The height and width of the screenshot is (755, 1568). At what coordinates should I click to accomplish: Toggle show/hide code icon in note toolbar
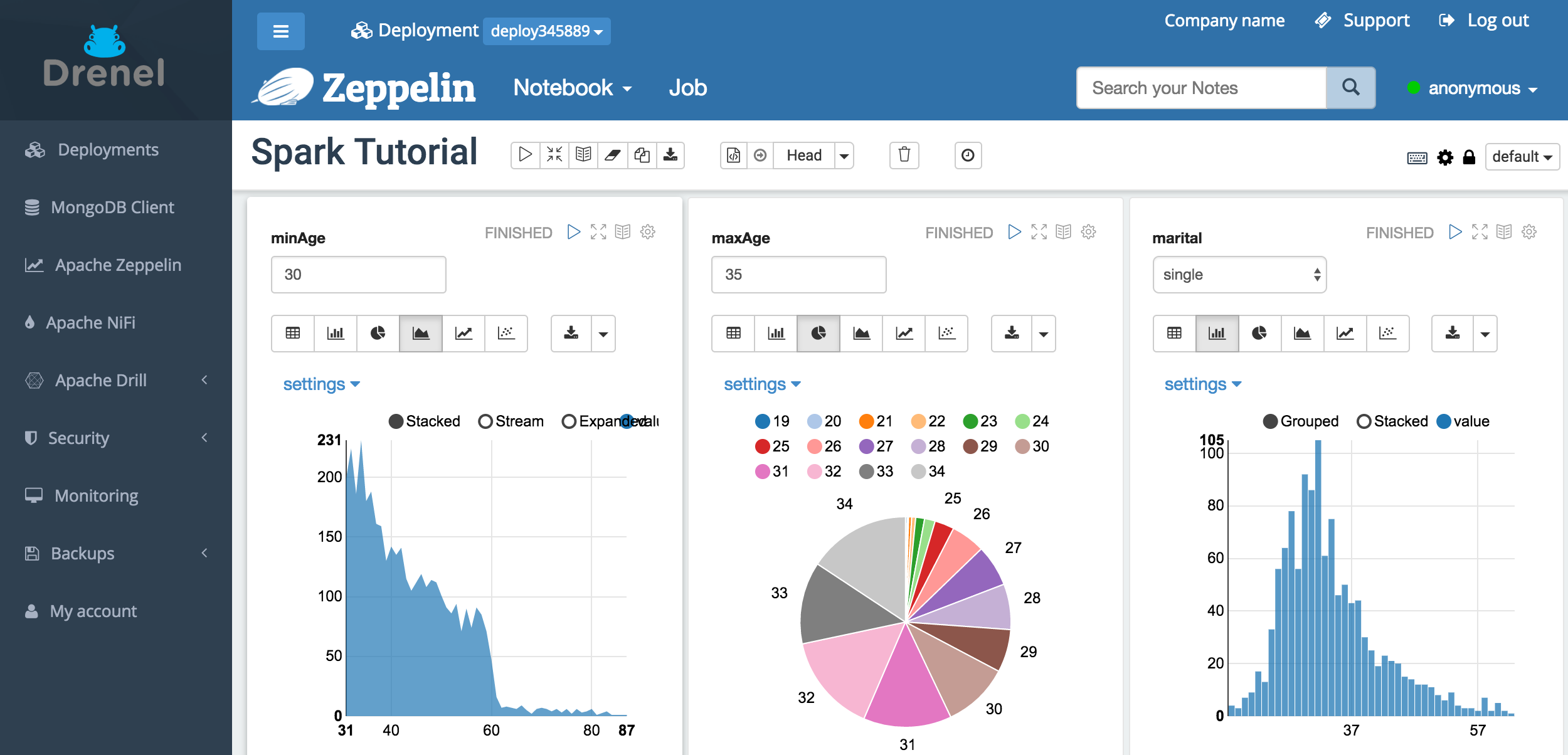click(x=554, y=155)
